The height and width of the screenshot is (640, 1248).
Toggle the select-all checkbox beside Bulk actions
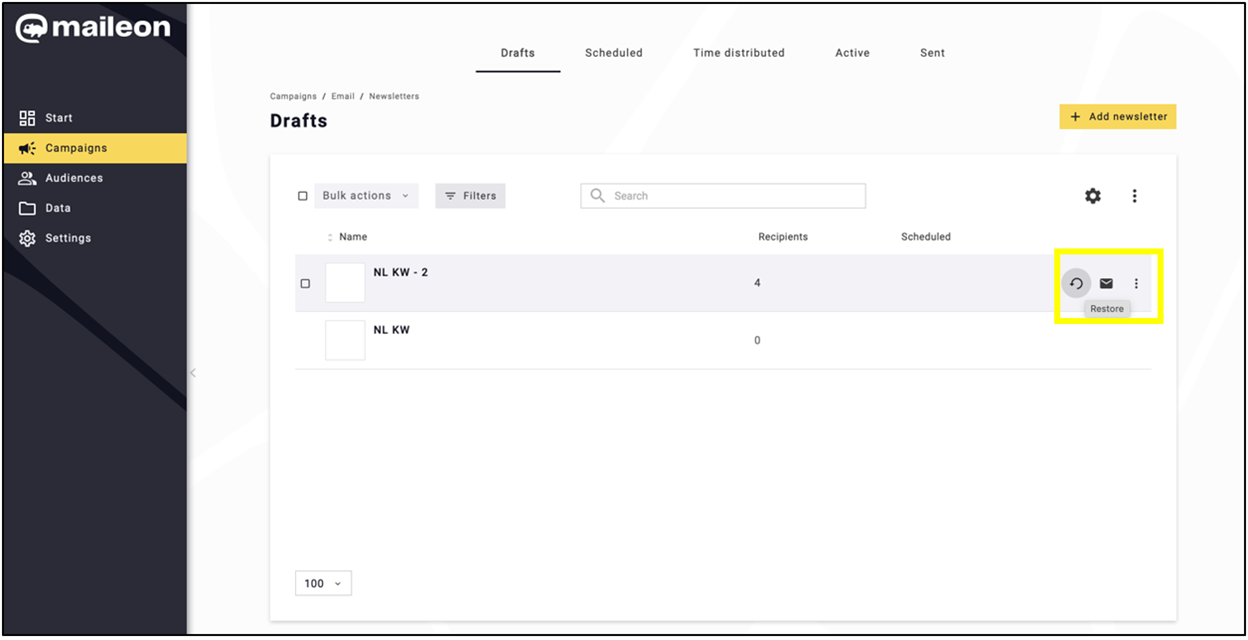[x=303, y=196]
